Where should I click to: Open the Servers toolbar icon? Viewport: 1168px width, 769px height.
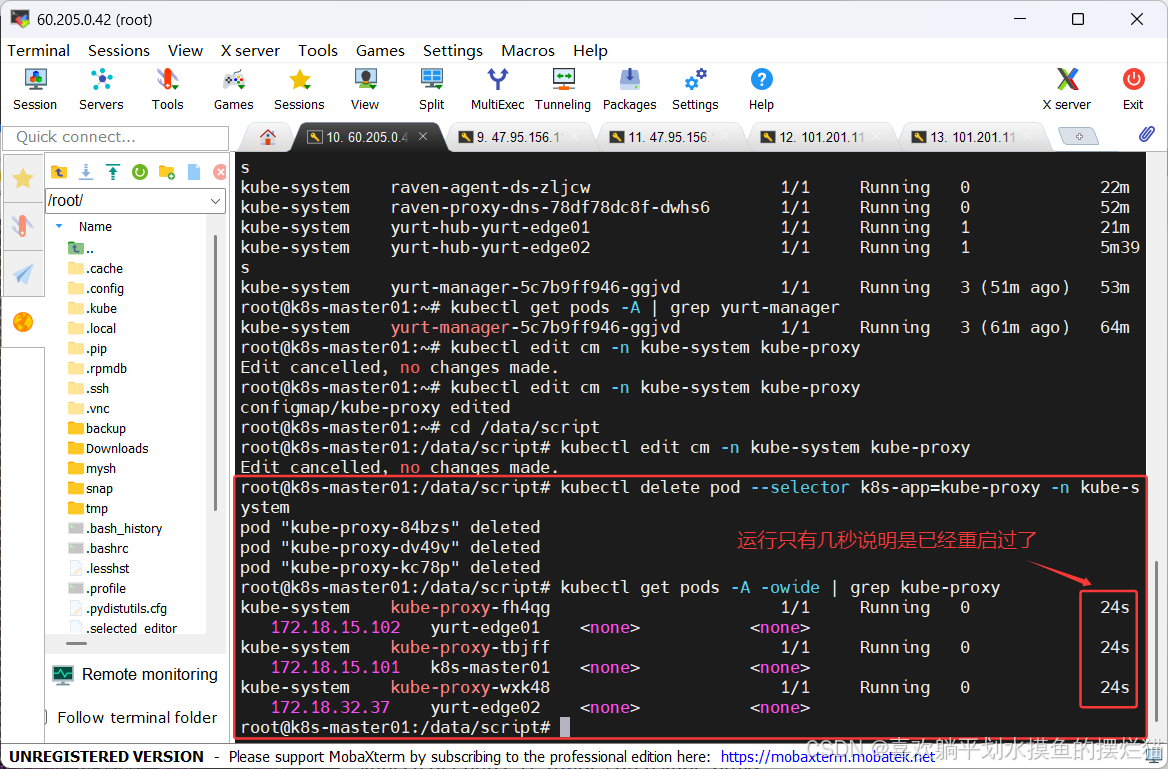pyautogui.click(x=101, y=89)
